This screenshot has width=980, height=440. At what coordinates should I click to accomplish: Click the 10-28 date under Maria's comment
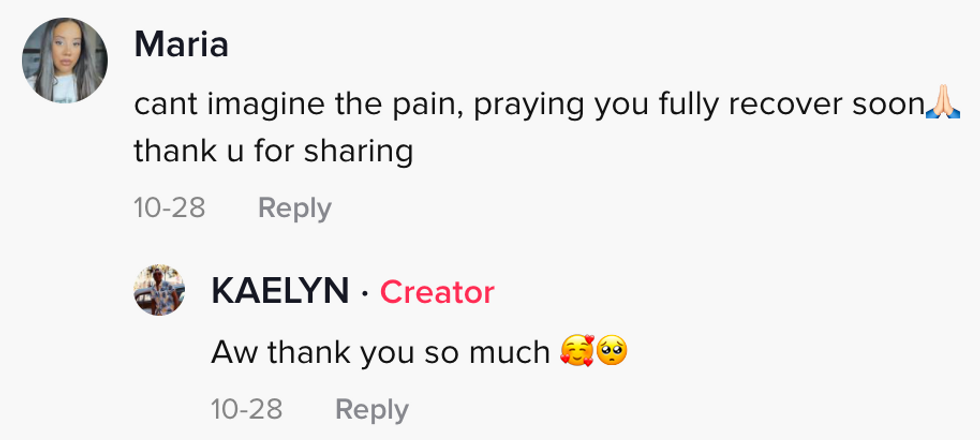(x=169, y=208)
